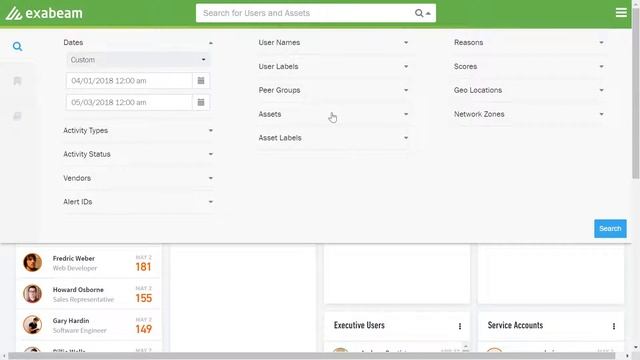Screen dimensions: 640x360
Task: Click Howard Osborne's score 155
Action: point(143,298)
